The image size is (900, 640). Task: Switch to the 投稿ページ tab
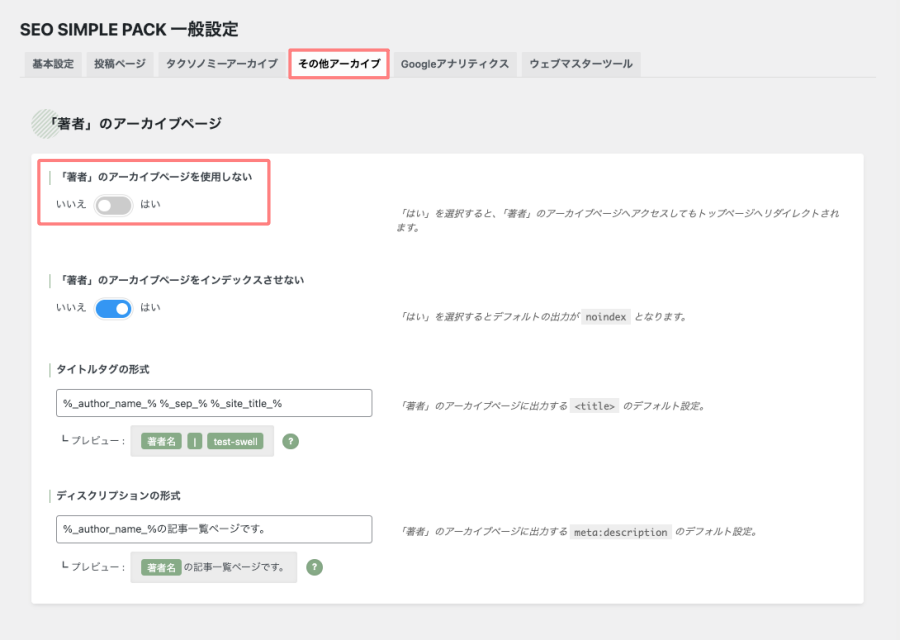(120, 64)
